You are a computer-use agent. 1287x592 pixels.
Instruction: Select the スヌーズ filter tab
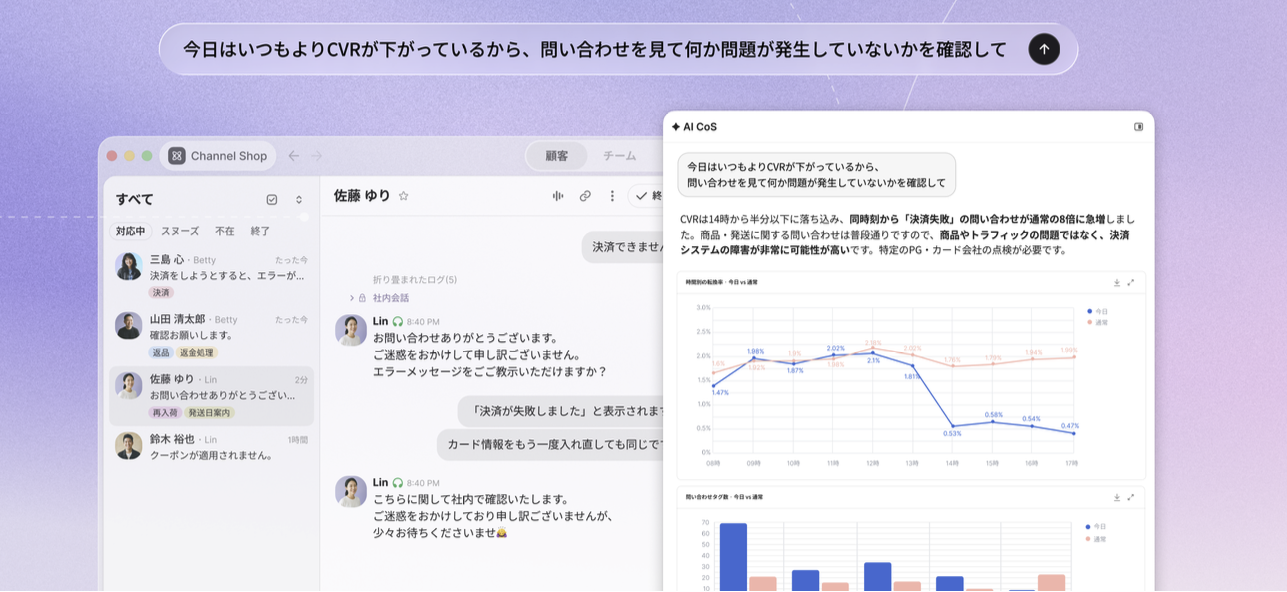[180, 231]
